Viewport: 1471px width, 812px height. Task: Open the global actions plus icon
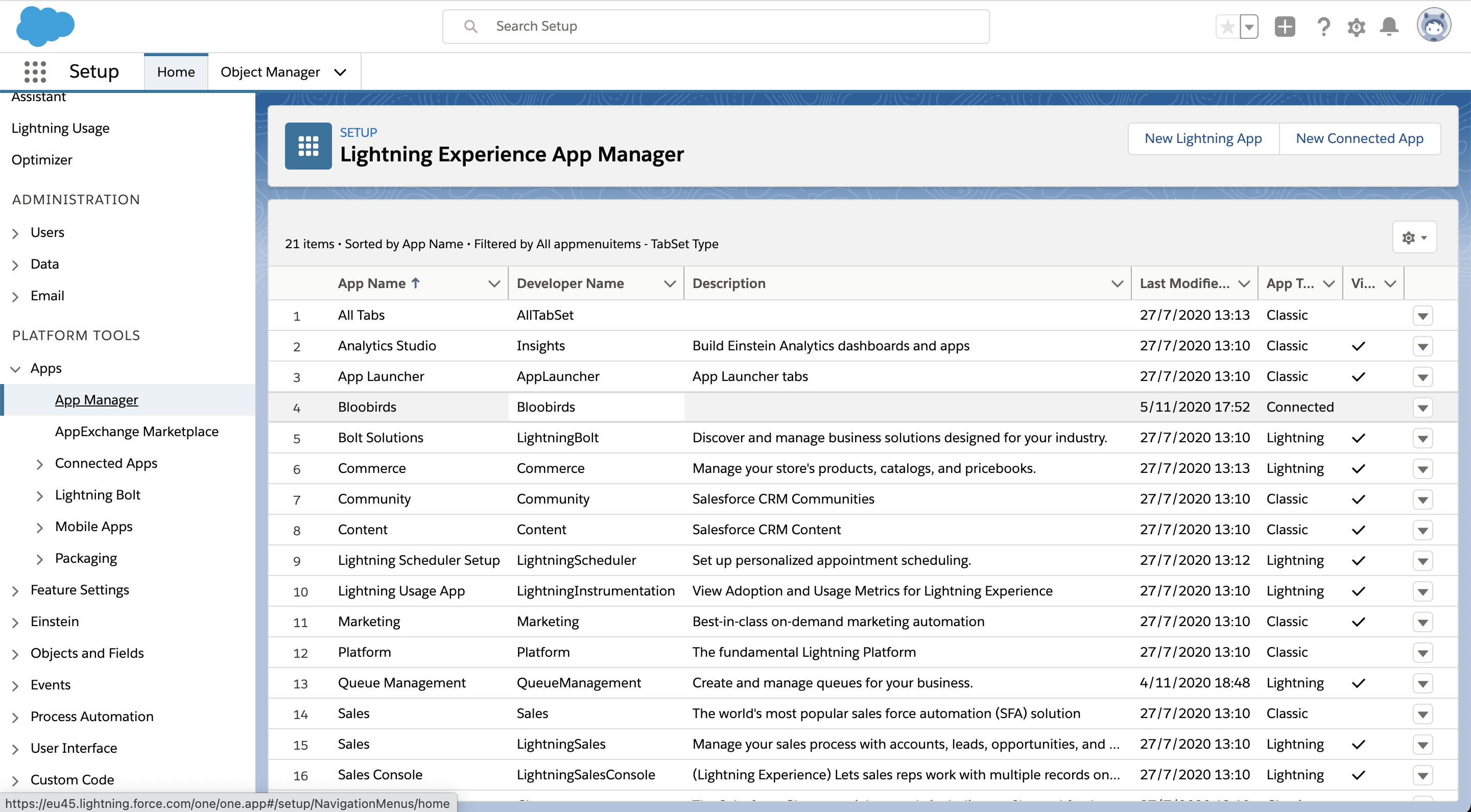(1285, 27)
